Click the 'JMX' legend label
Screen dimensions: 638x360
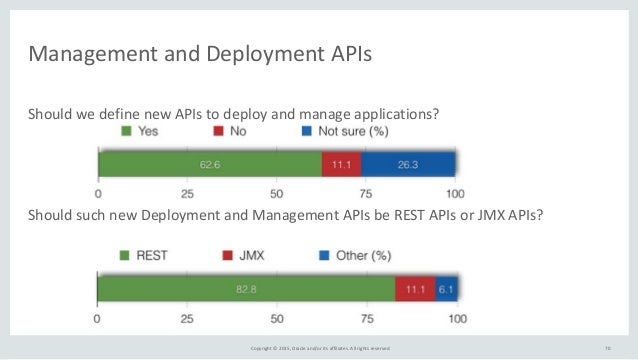coord(252,255)
